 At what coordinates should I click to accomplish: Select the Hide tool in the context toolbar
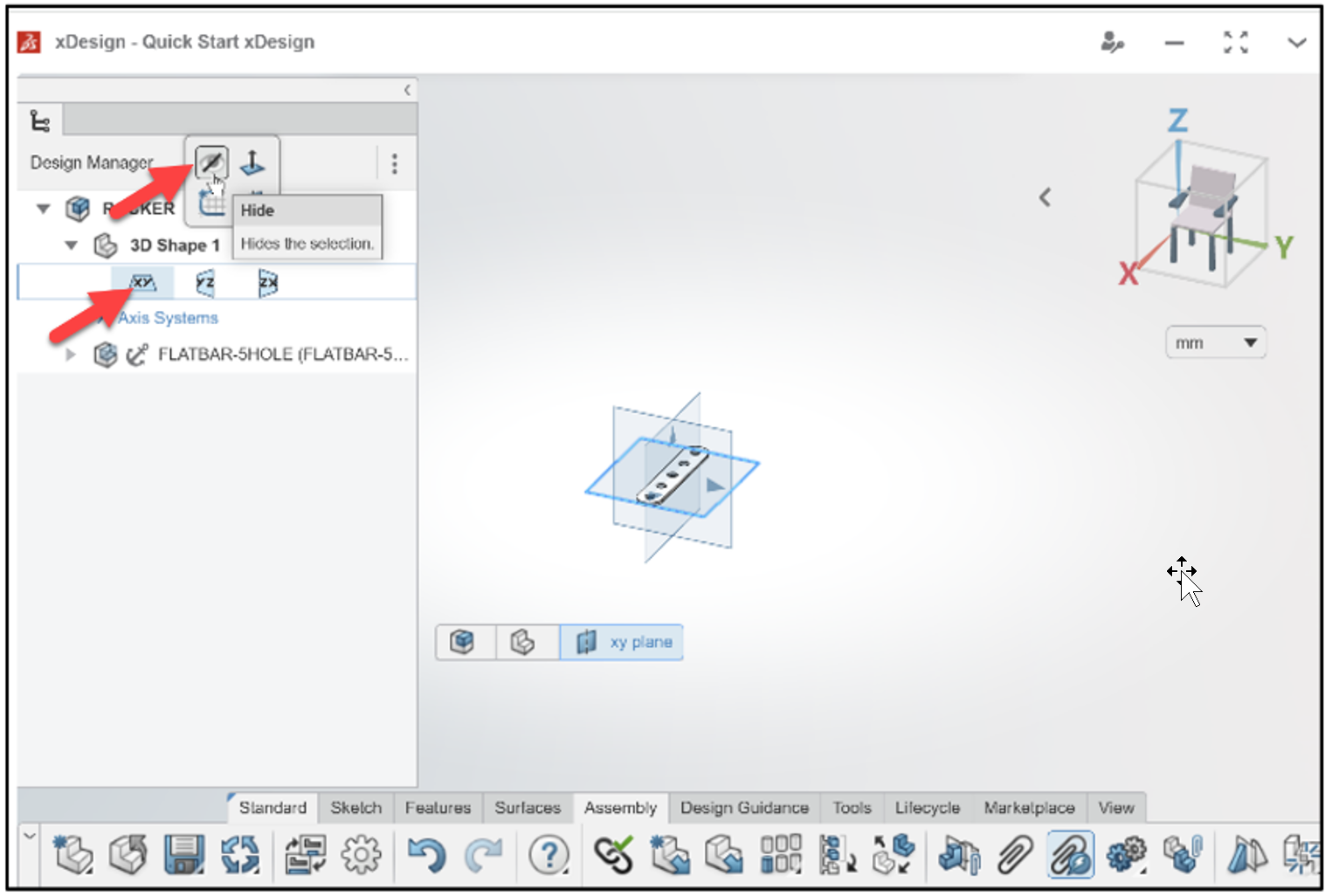pyautogui.click(x=211, y=162)
